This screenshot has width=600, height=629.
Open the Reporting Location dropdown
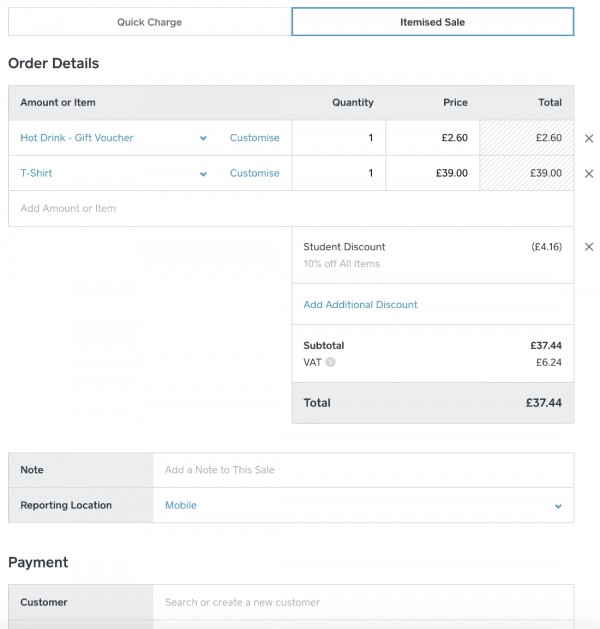[557, 506]
